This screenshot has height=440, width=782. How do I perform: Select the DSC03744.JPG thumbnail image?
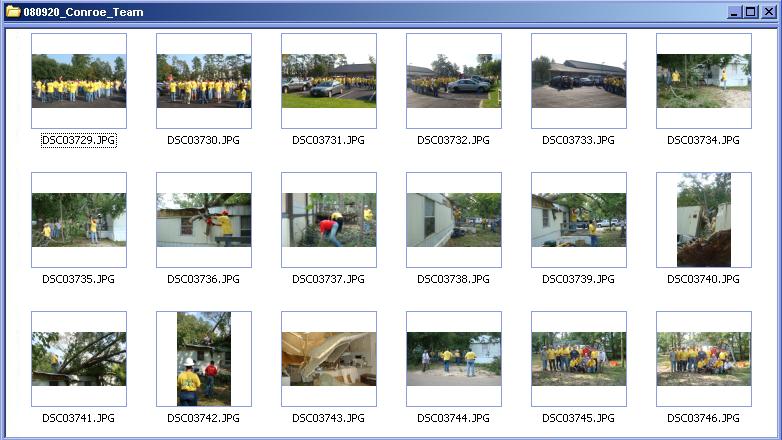point(454,359)
